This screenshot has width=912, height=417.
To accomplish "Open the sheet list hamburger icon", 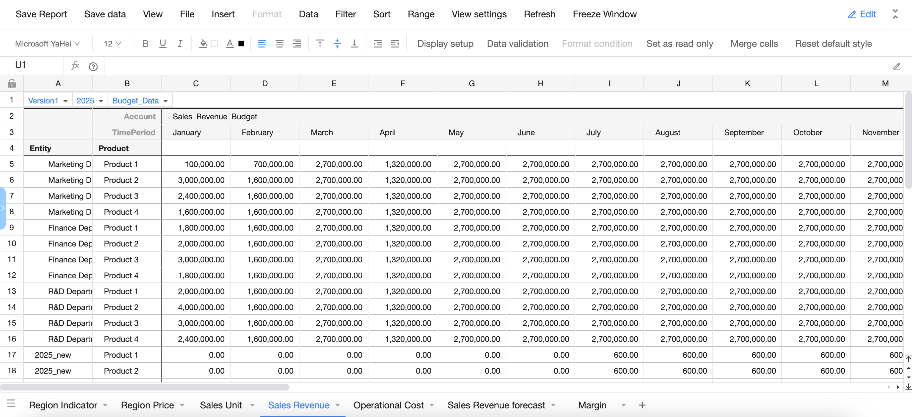I will point(10,404).
